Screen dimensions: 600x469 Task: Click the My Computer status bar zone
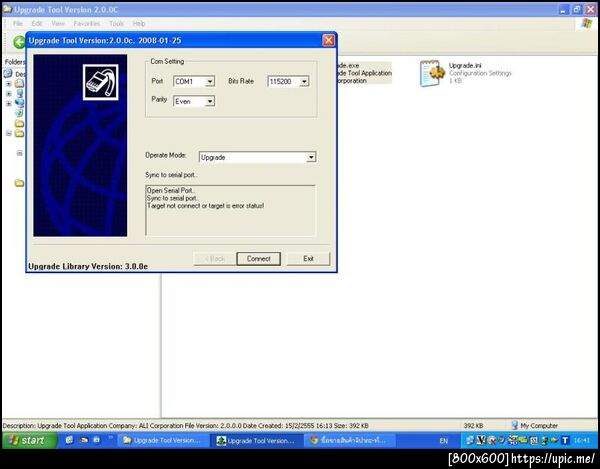pyautogui.click(x=535, y=425)
